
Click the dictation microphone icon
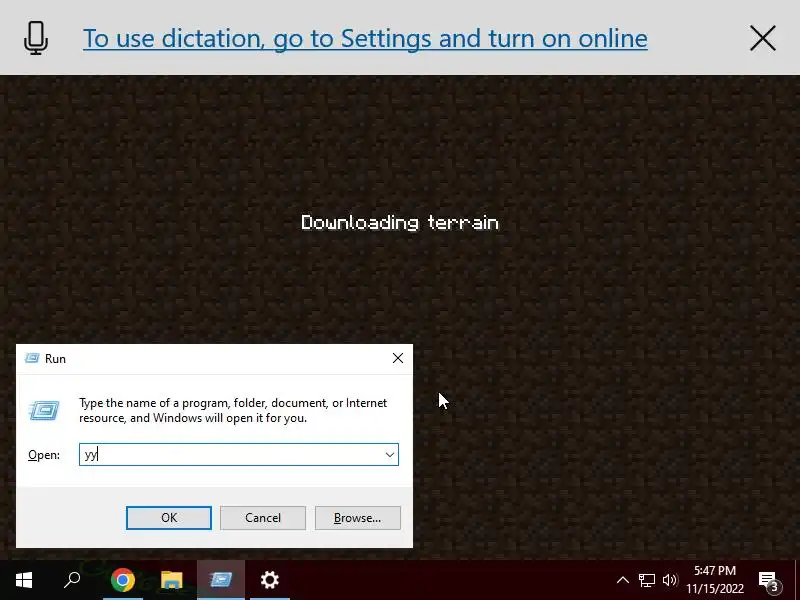point(36,38)
